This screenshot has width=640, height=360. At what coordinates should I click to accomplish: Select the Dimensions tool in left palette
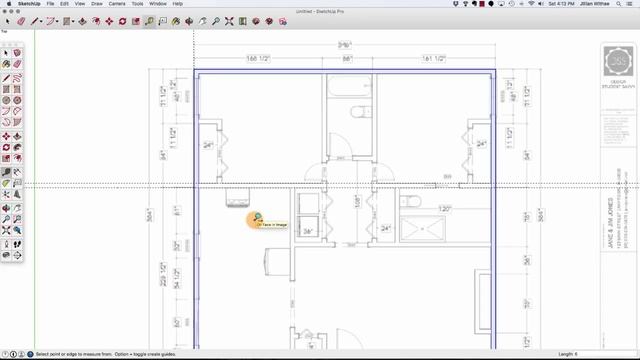point(17,173)
